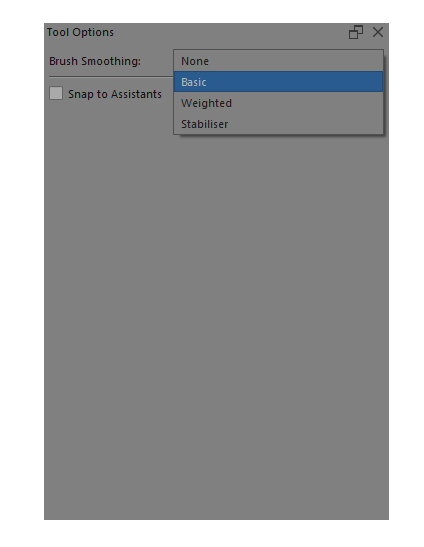Screen dimensions: 424x547
Task: Click the first item in the smoothing list
Action: point(278,61)
